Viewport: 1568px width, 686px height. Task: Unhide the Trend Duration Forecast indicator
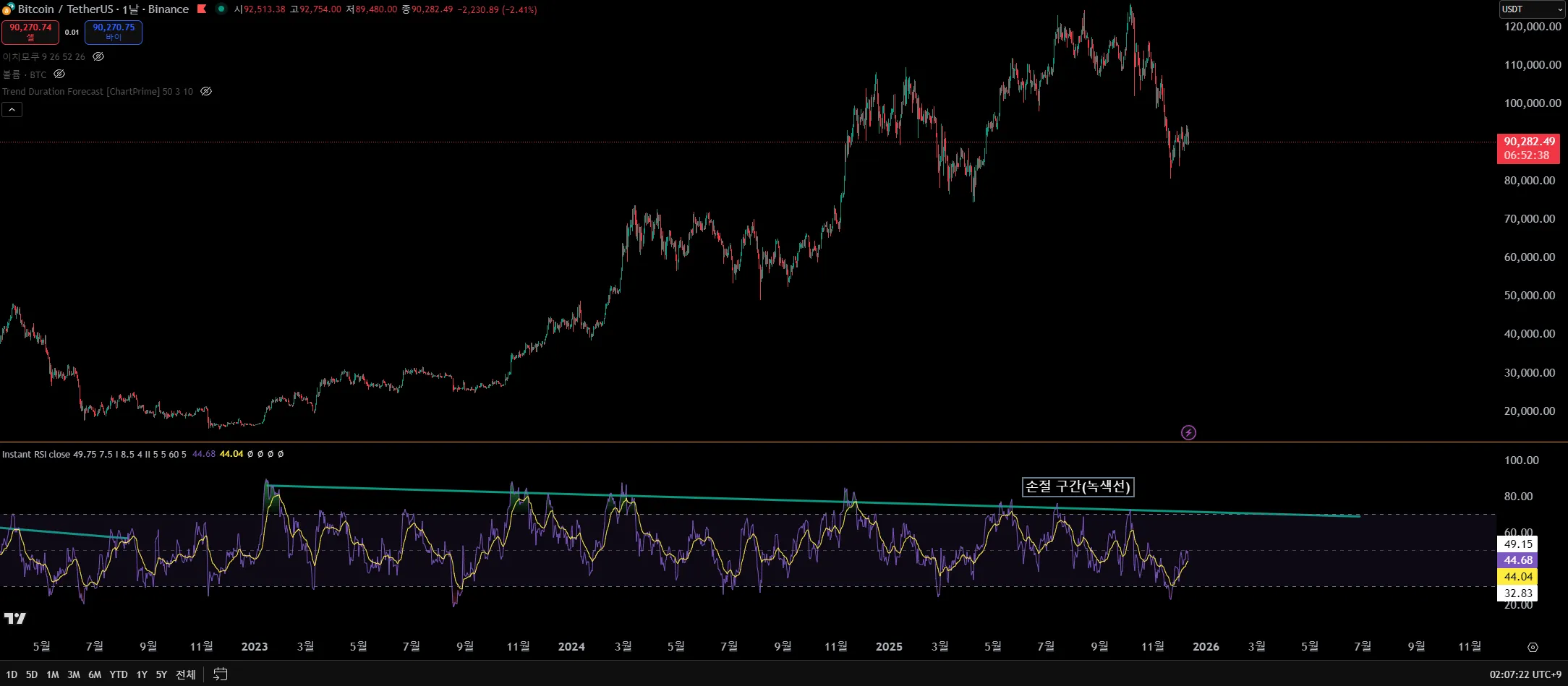(x=206, y=92)
